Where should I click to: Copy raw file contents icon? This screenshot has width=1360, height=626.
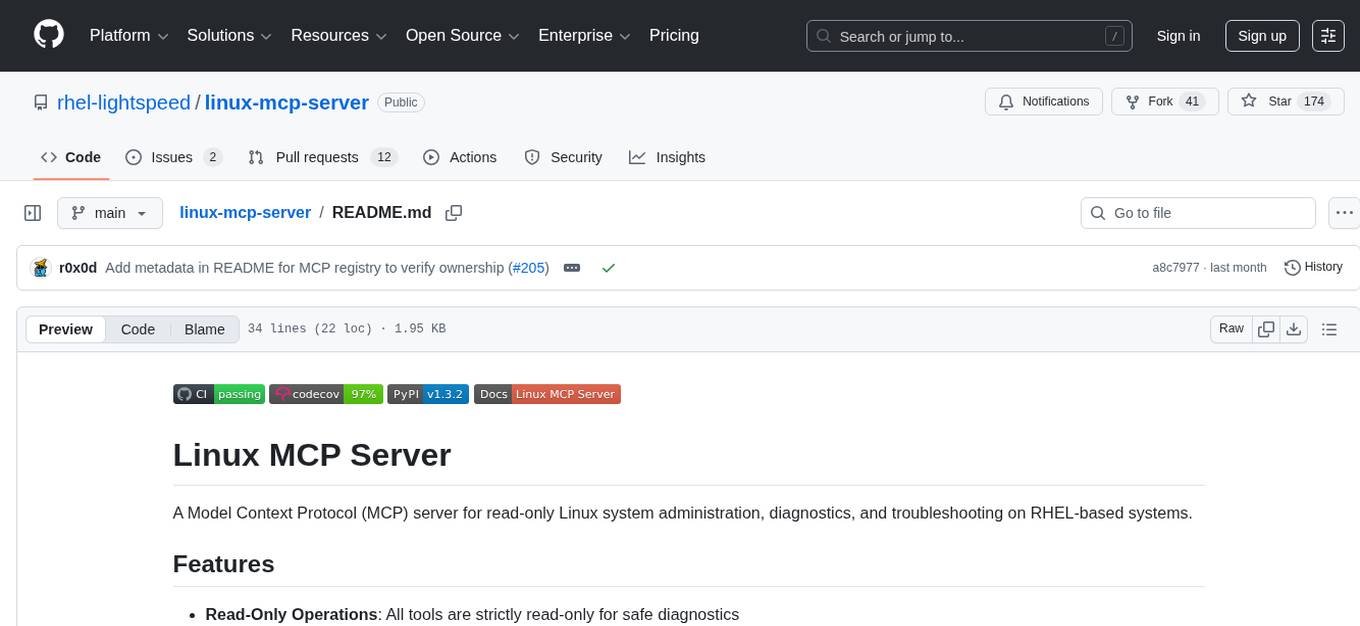pyautogui.click(x=1266, y=328)
